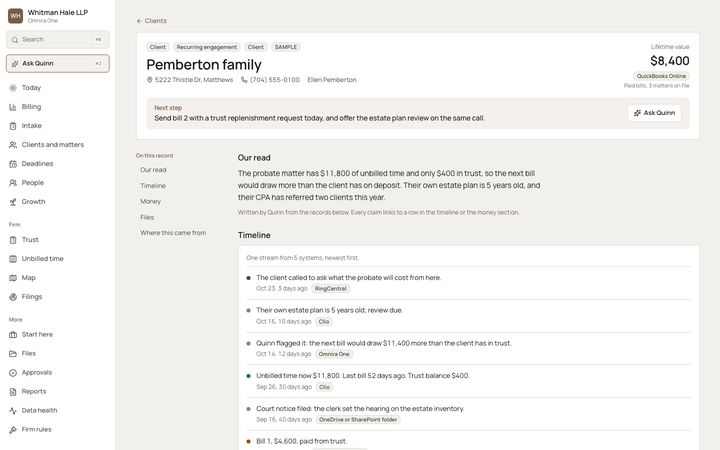
Task: Click the Deadlines calendar icon
Action: (13, 164)
